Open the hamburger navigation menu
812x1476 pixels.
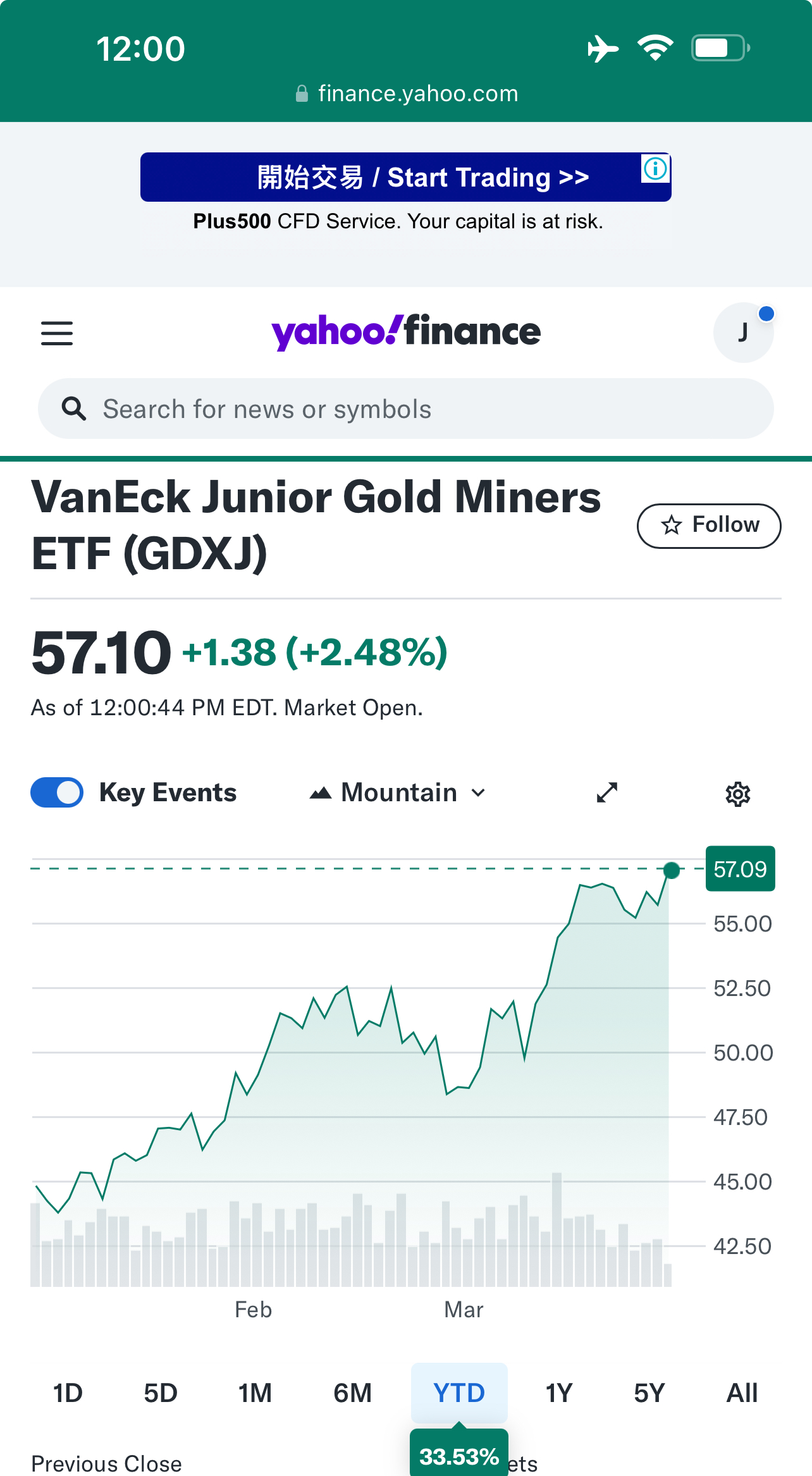[x=57, y=333]
